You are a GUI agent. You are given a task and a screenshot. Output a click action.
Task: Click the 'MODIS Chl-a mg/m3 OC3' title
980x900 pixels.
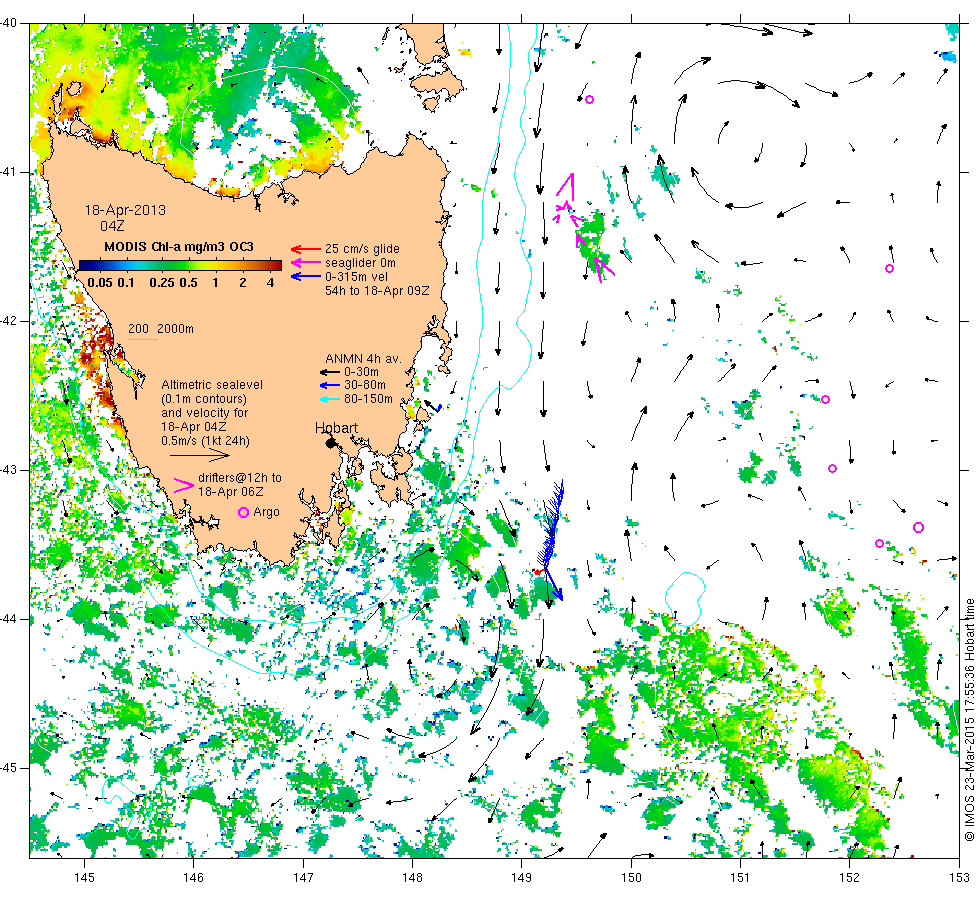(x=179, y=247)
